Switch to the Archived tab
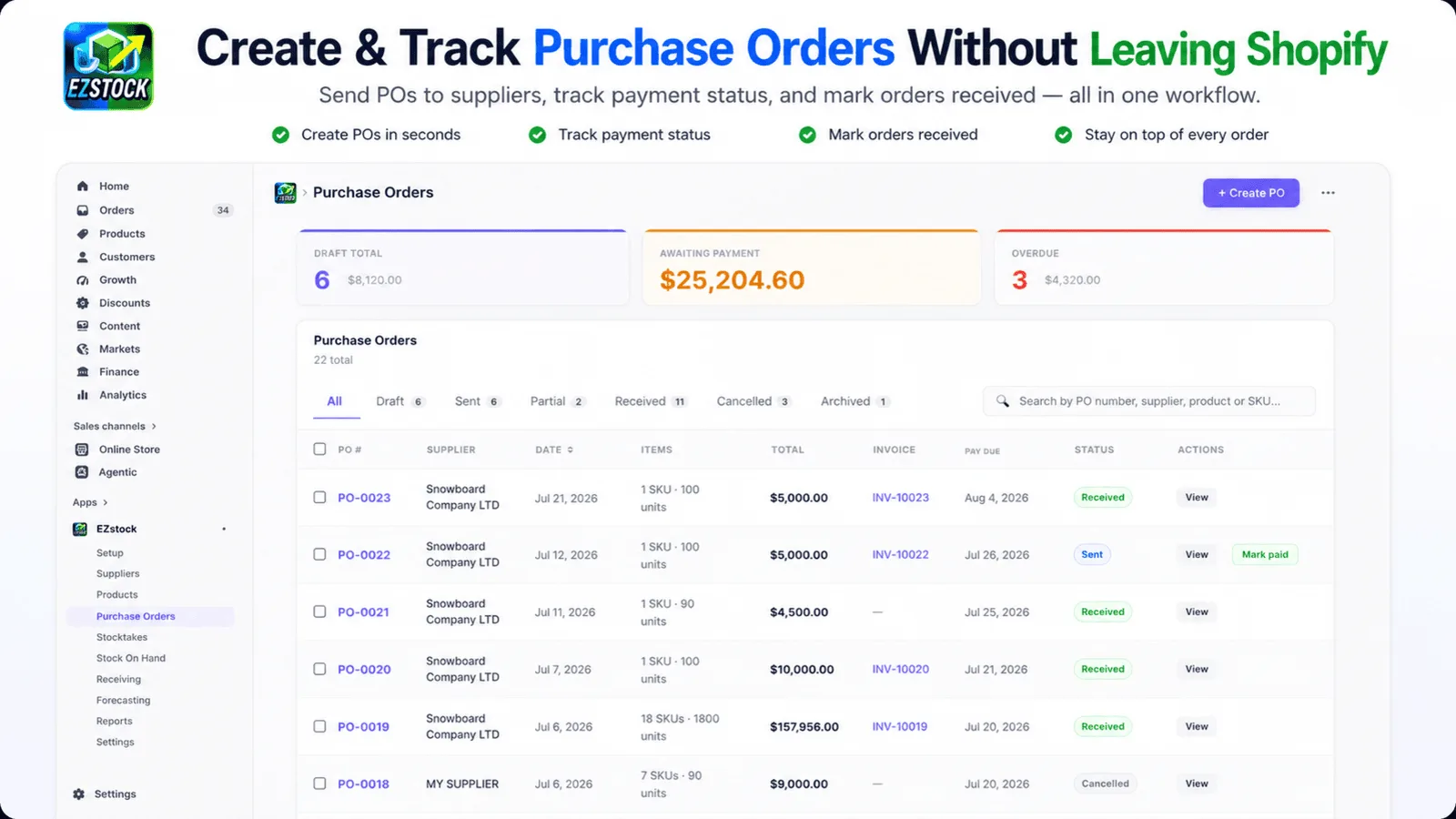 tap(854, 401)
